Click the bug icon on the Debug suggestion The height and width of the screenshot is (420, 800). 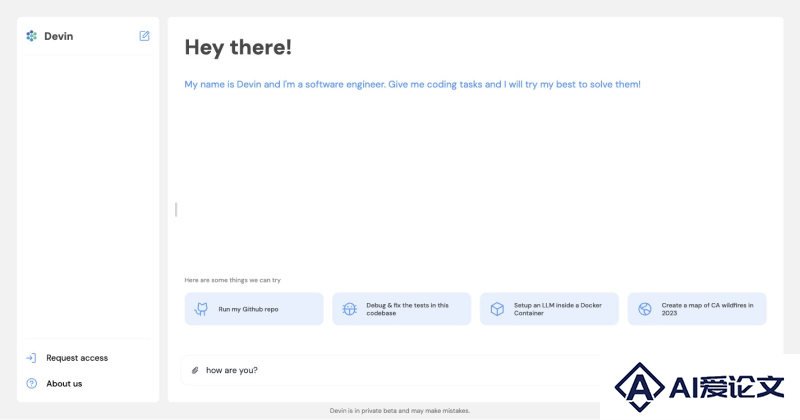click(349, 309)
